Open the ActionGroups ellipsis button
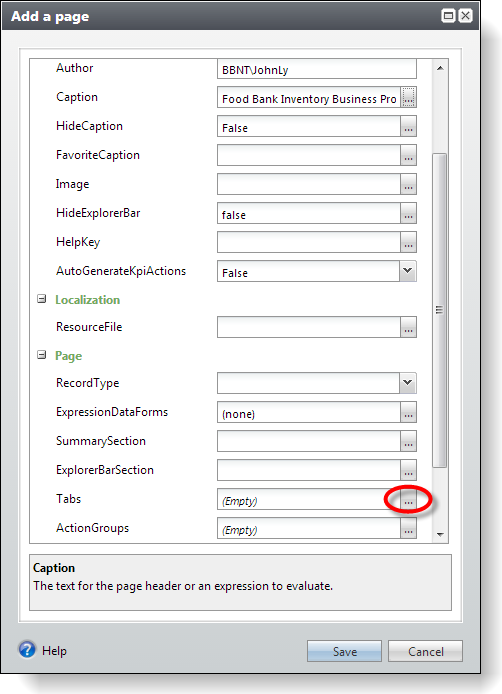The width and height of the screenshot is (502, 694). [408, 529]
